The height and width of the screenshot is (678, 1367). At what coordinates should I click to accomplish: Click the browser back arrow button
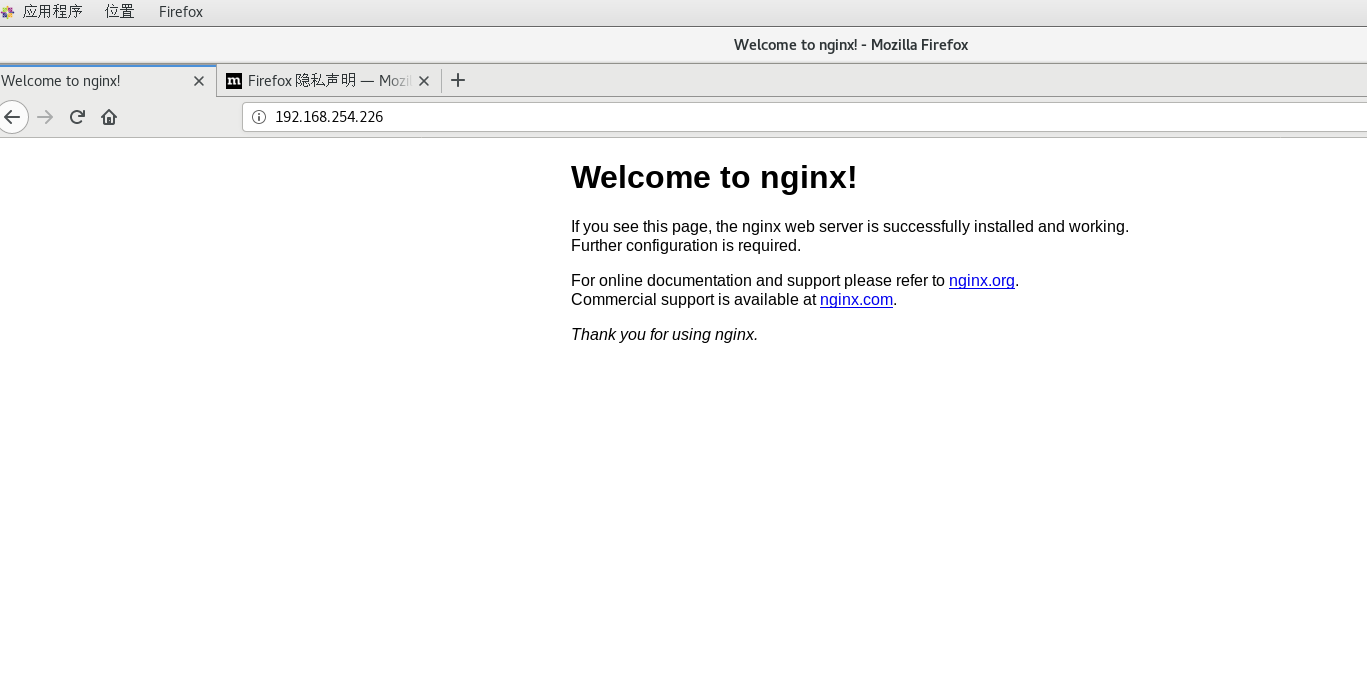pyautogui.click(x=12, y=117)
